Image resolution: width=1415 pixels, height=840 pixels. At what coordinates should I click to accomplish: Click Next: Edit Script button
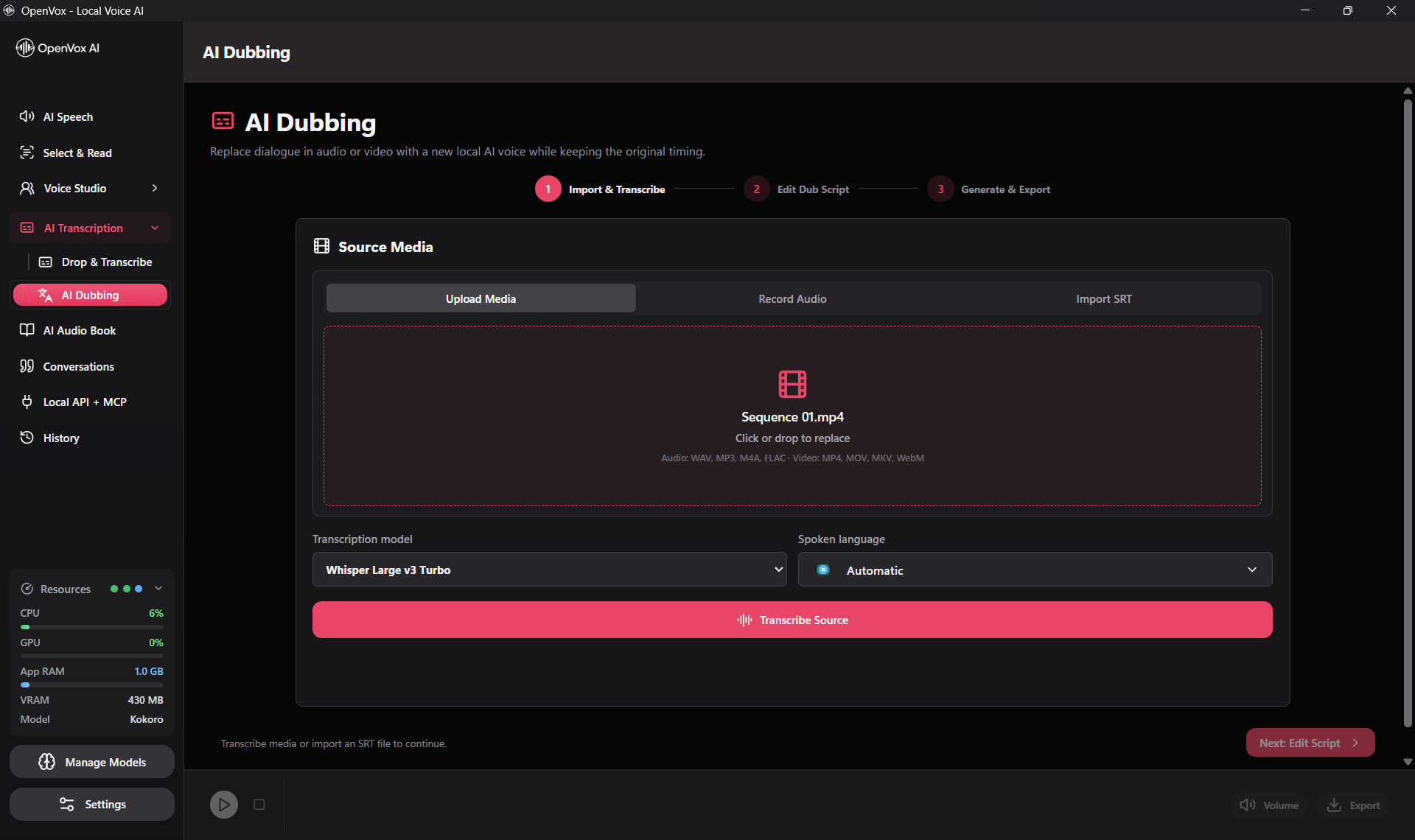[x=1310, y=743]
